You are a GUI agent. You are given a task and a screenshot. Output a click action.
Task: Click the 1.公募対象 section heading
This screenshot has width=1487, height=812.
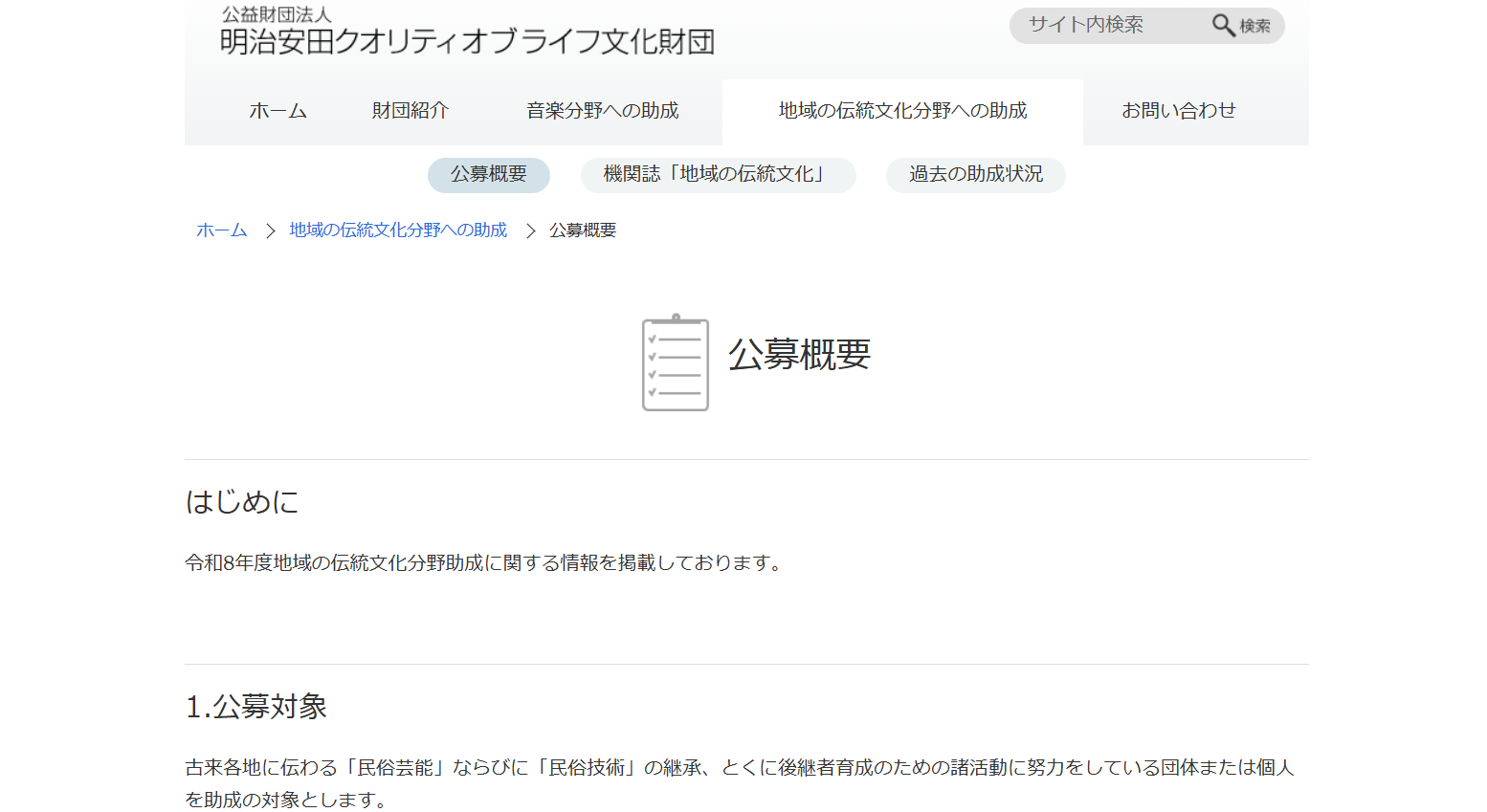click(256, 707)
